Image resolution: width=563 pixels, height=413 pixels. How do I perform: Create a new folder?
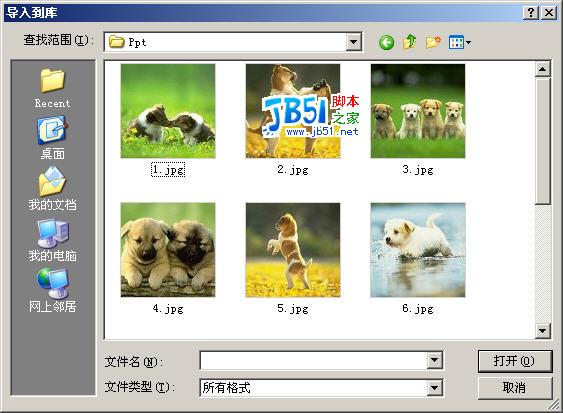(433, 42)
